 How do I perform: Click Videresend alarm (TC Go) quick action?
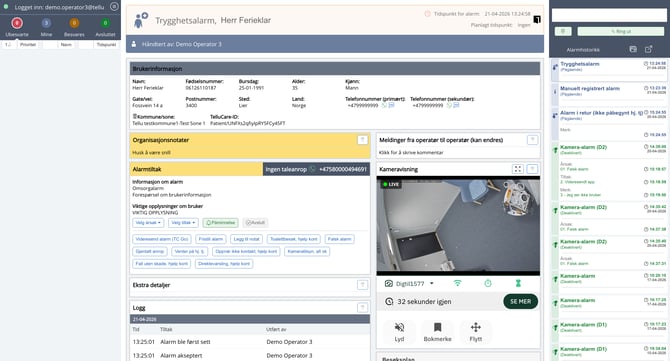click(x=162, y=239)
